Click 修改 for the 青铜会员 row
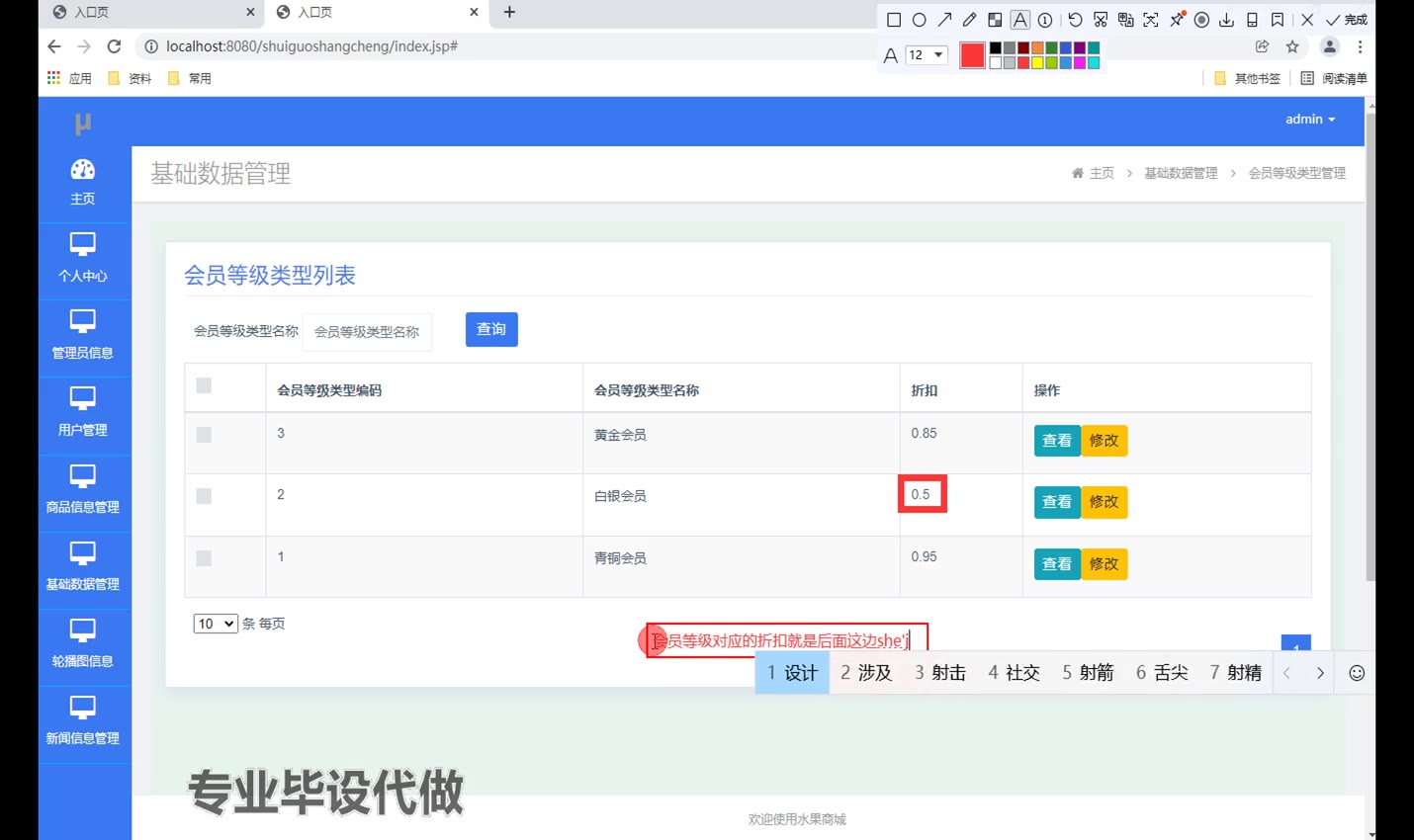Image resolution: width=1414 pixels, height=840 pixels. (1104, 564)
